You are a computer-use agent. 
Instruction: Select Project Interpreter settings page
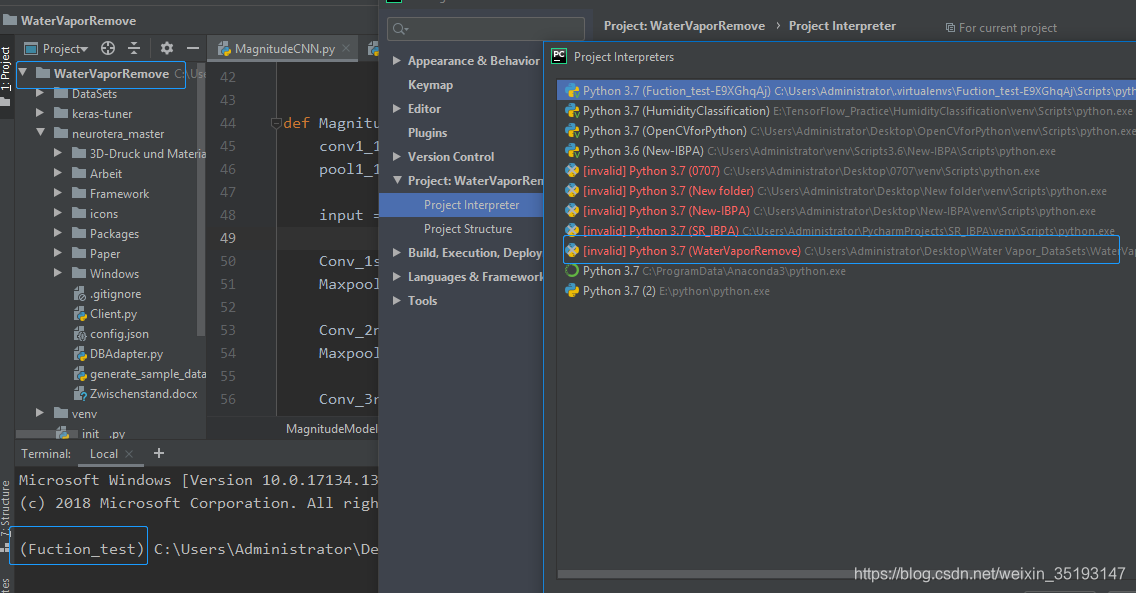coord(461,205)
